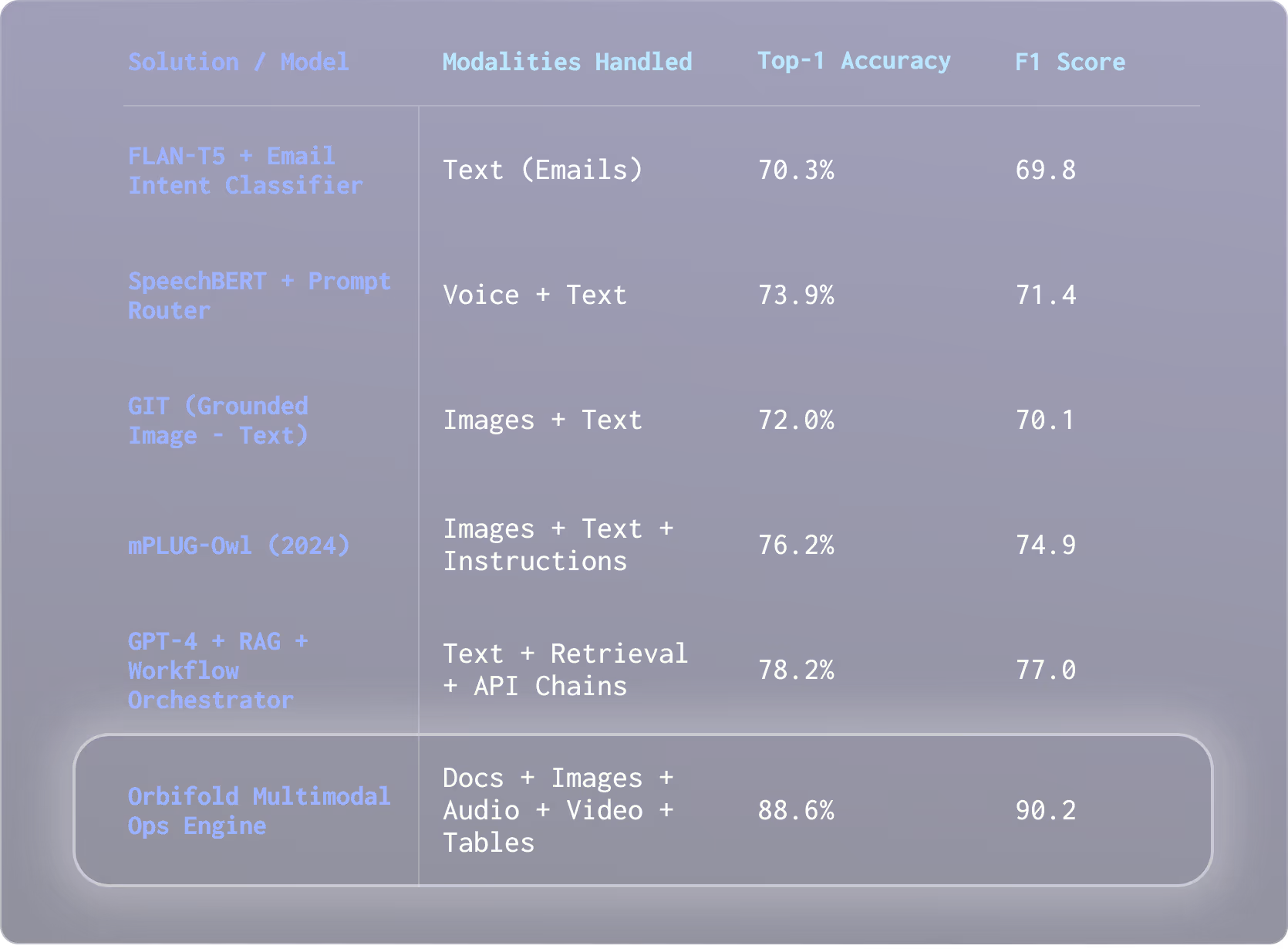Image resolution: width=1288 pixels, height=949 pixels.
Task: Select the 'Voice + Text' modality cell
Action: (534, 295)
